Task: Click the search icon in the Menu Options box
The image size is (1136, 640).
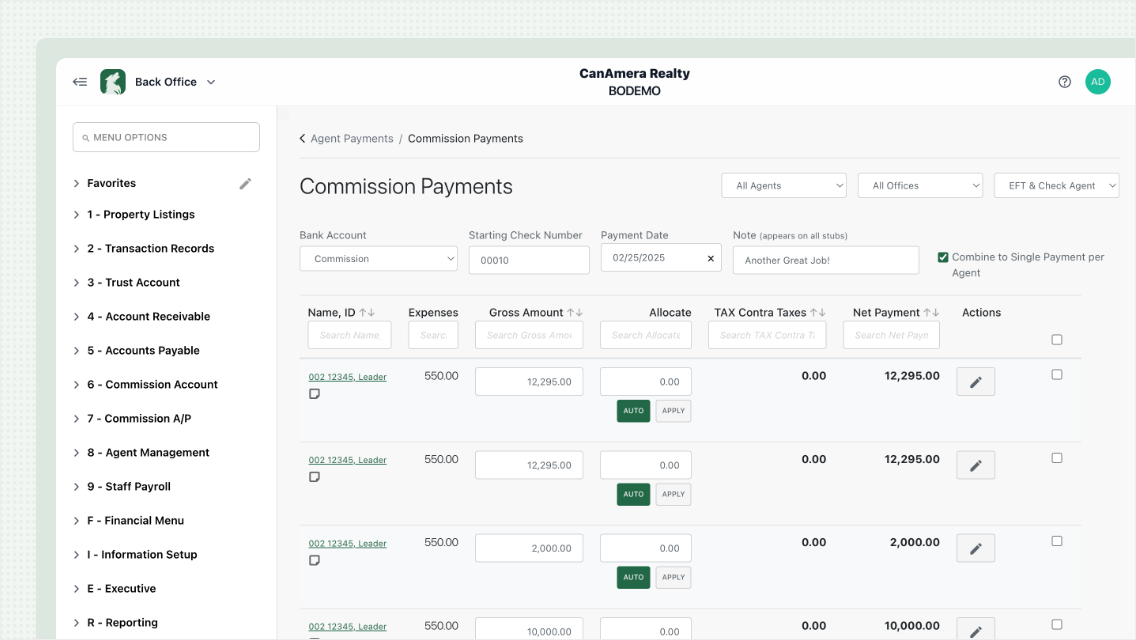Action: (85, 138)
